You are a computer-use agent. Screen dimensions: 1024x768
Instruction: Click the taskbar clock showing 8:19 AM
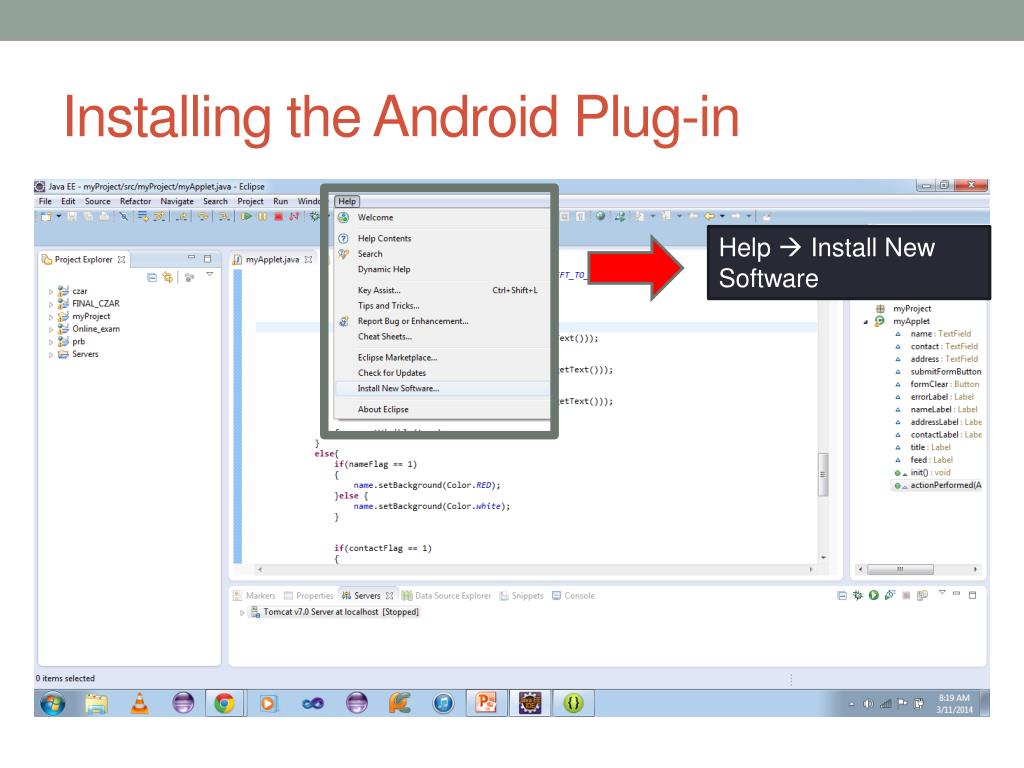(x=954, y=703)
